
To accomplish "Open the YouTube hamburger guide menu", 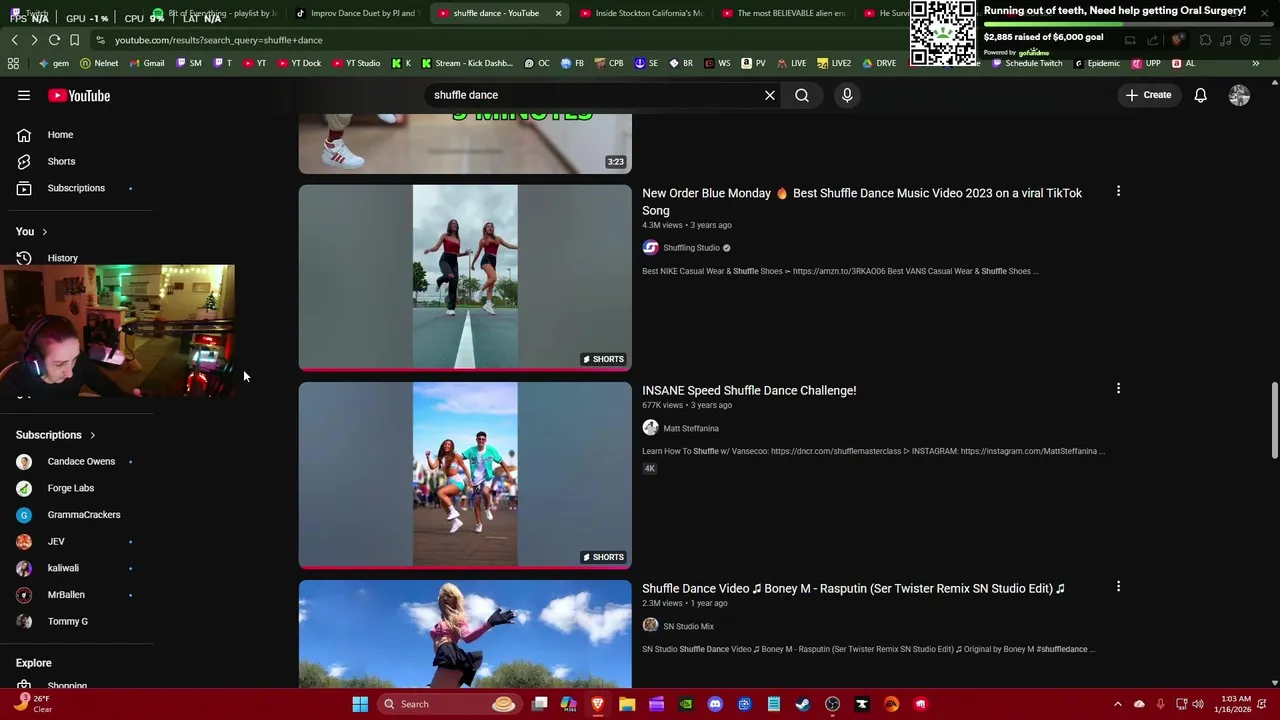I will tap(24, 95).
